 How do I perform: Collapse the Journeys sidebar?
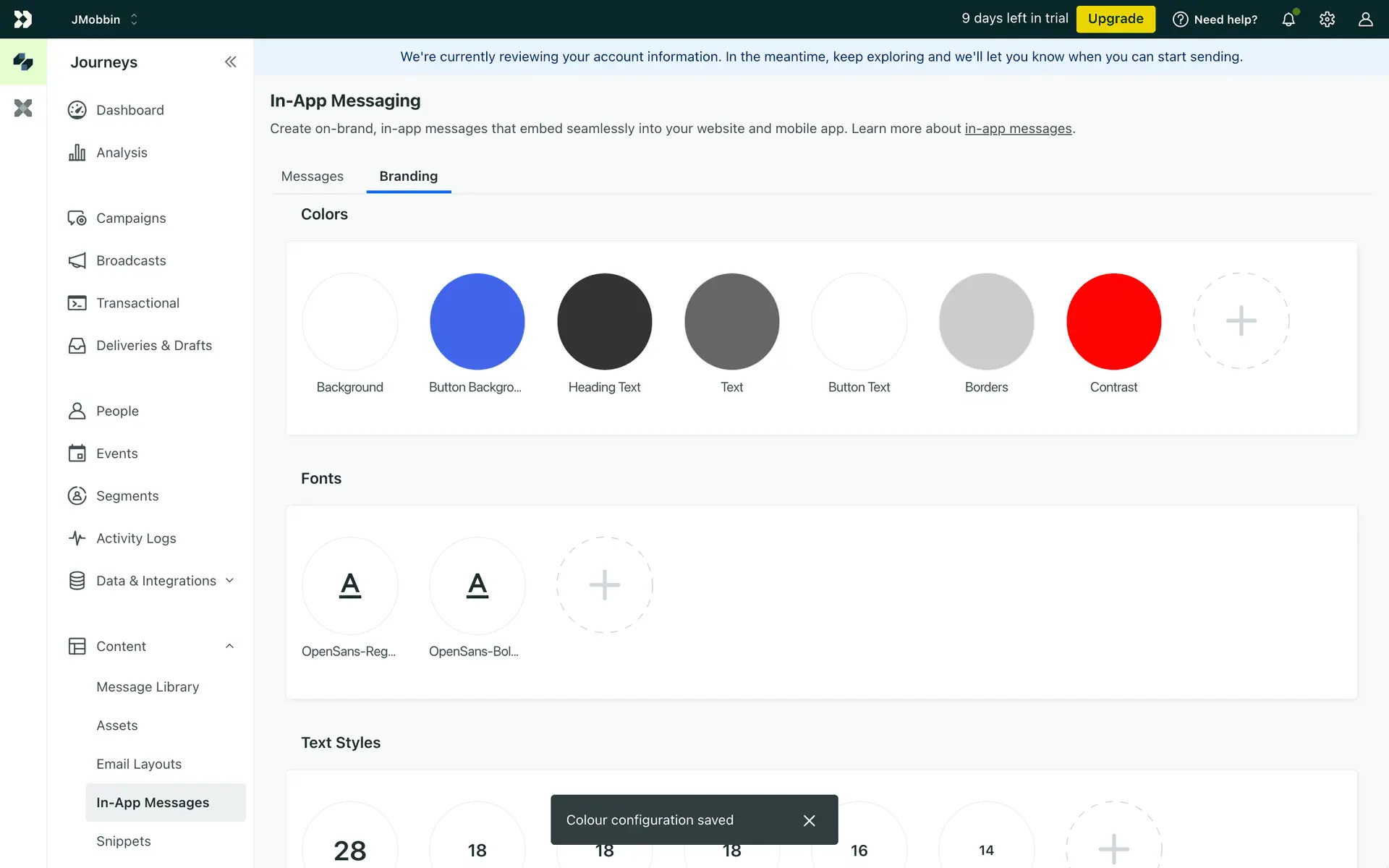(230, 62)
